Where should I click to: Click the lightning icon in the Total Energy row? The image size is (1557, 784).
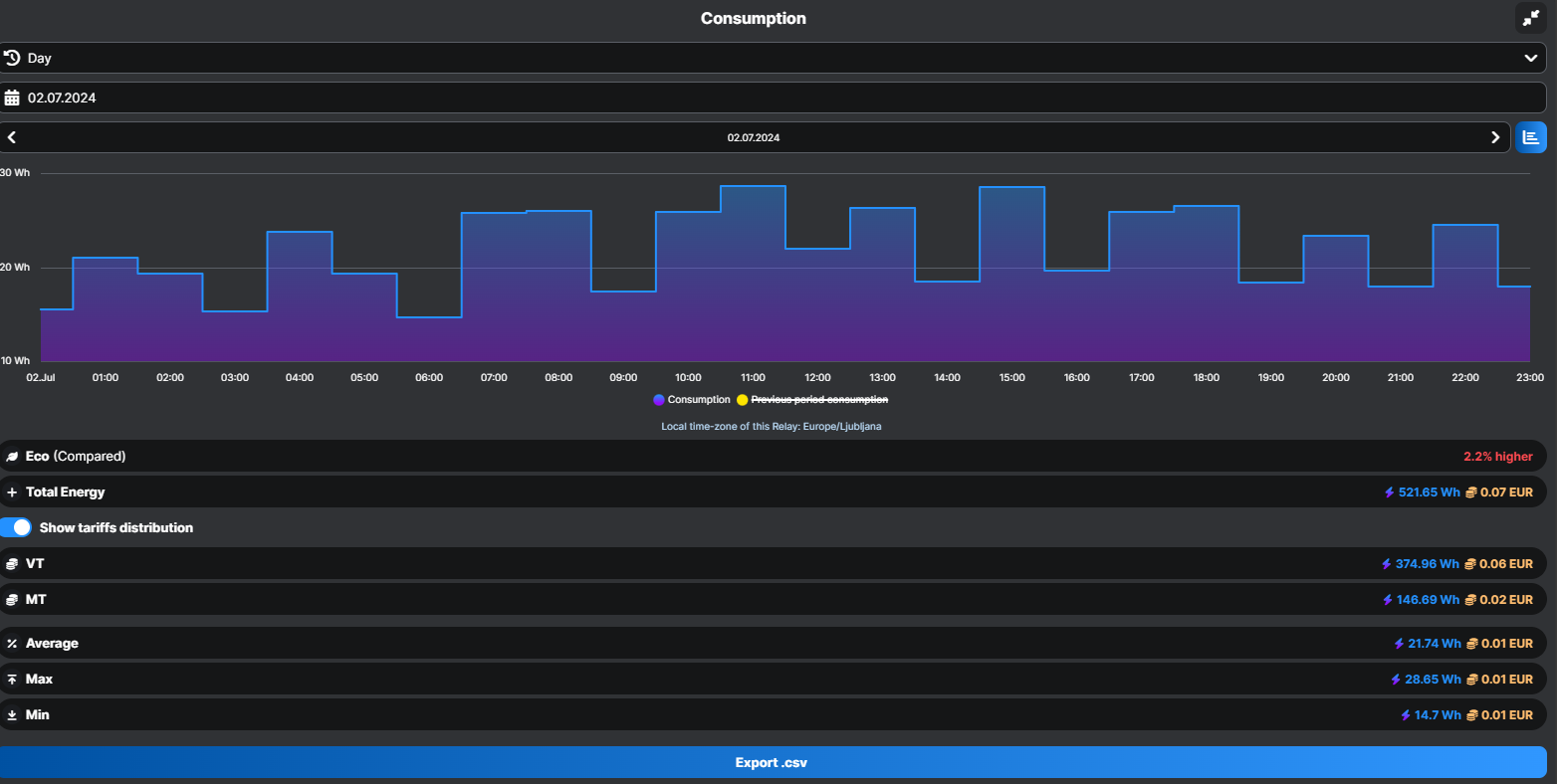tap(1390, 492)
